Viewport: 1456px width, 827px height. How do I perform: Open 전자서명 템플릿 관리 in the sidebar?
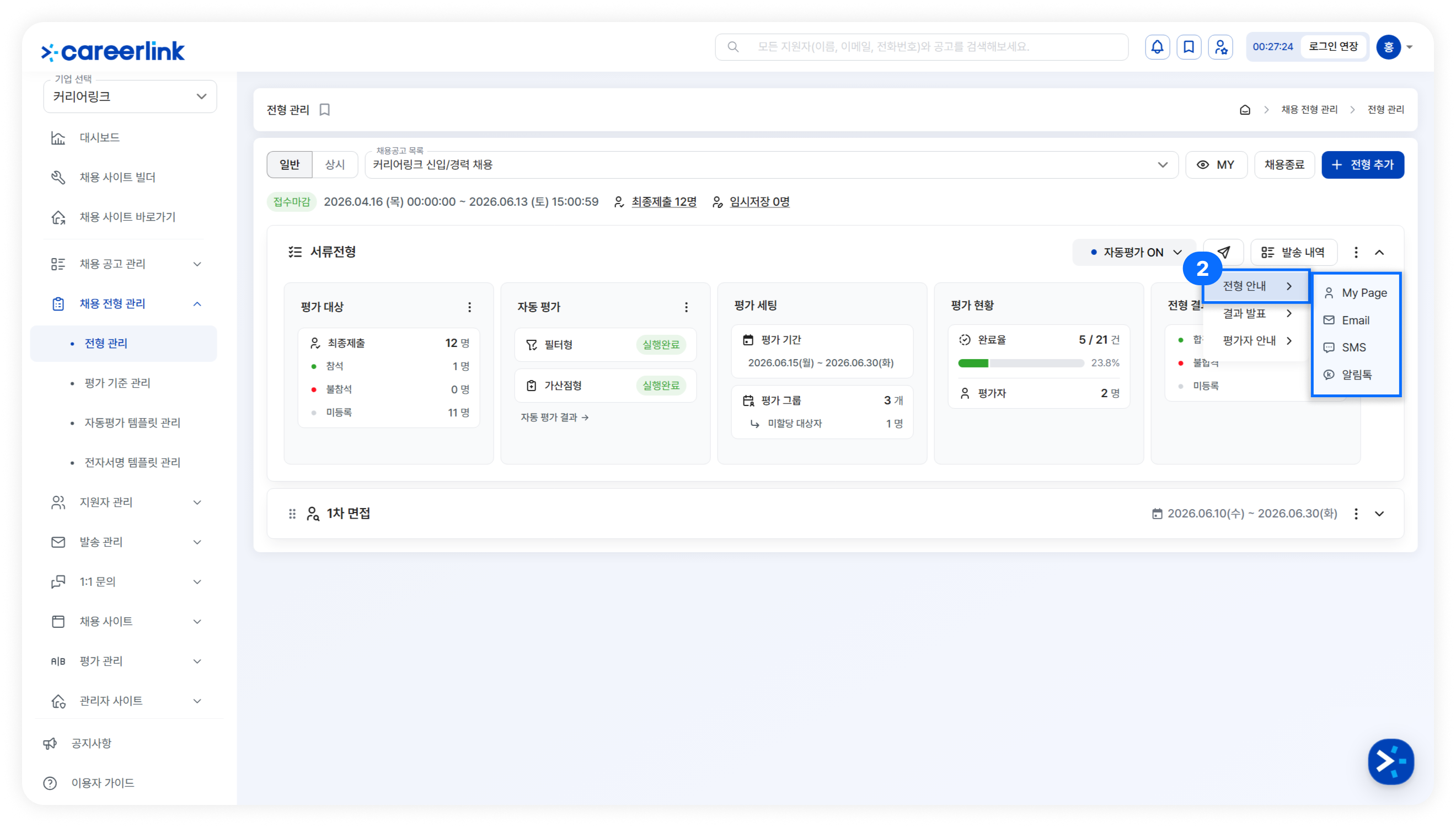point(124,463)
